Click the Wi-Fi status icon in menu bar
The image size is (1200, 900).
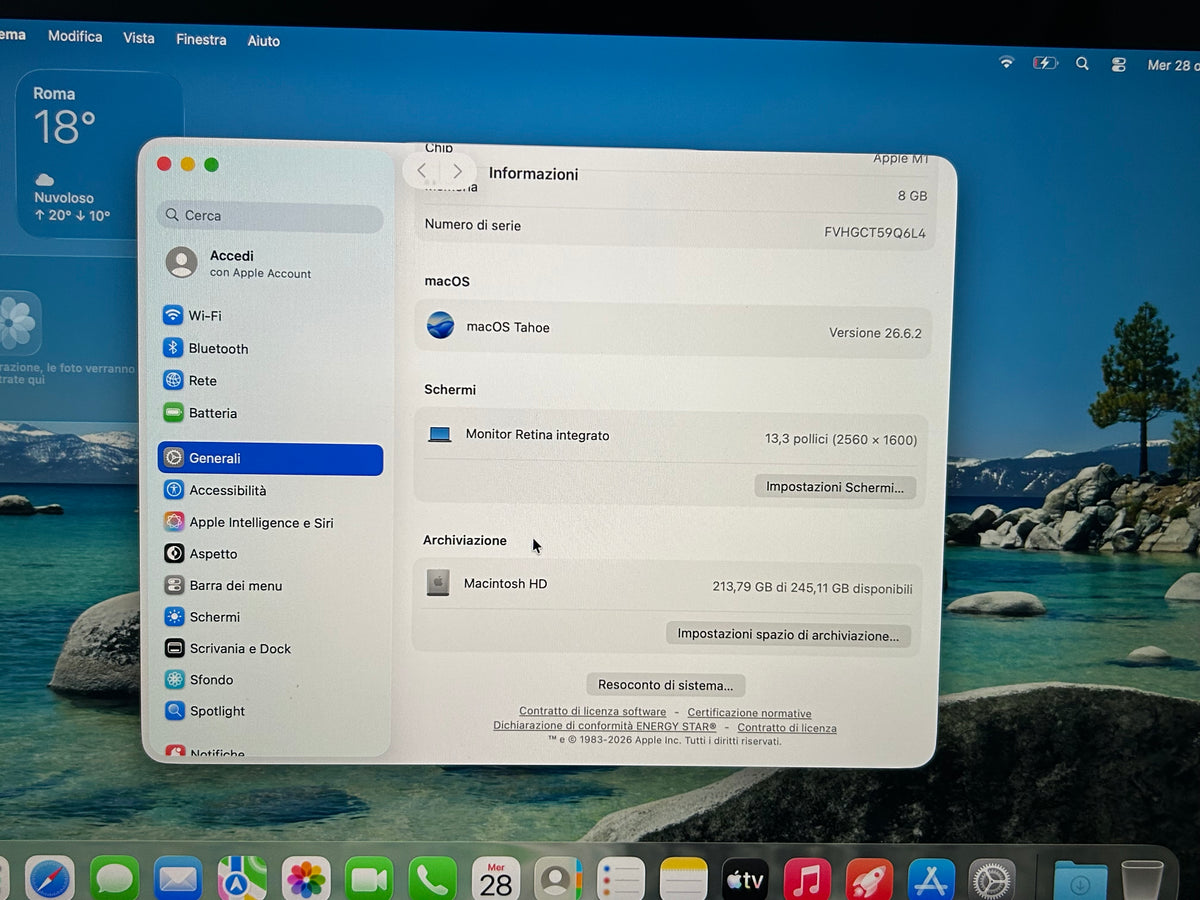1006,63
